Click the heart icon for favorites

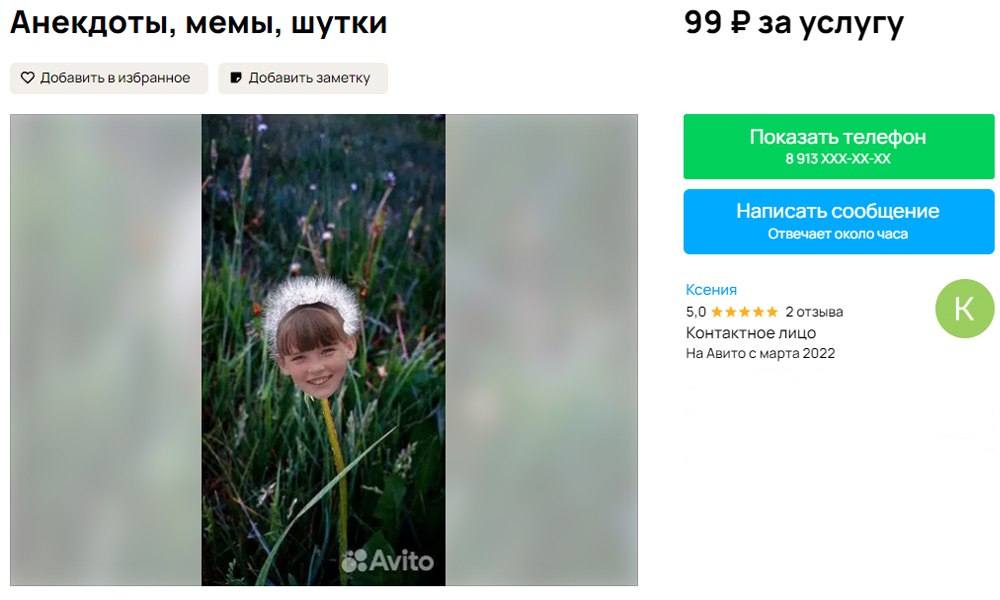(x=27, y=78)
